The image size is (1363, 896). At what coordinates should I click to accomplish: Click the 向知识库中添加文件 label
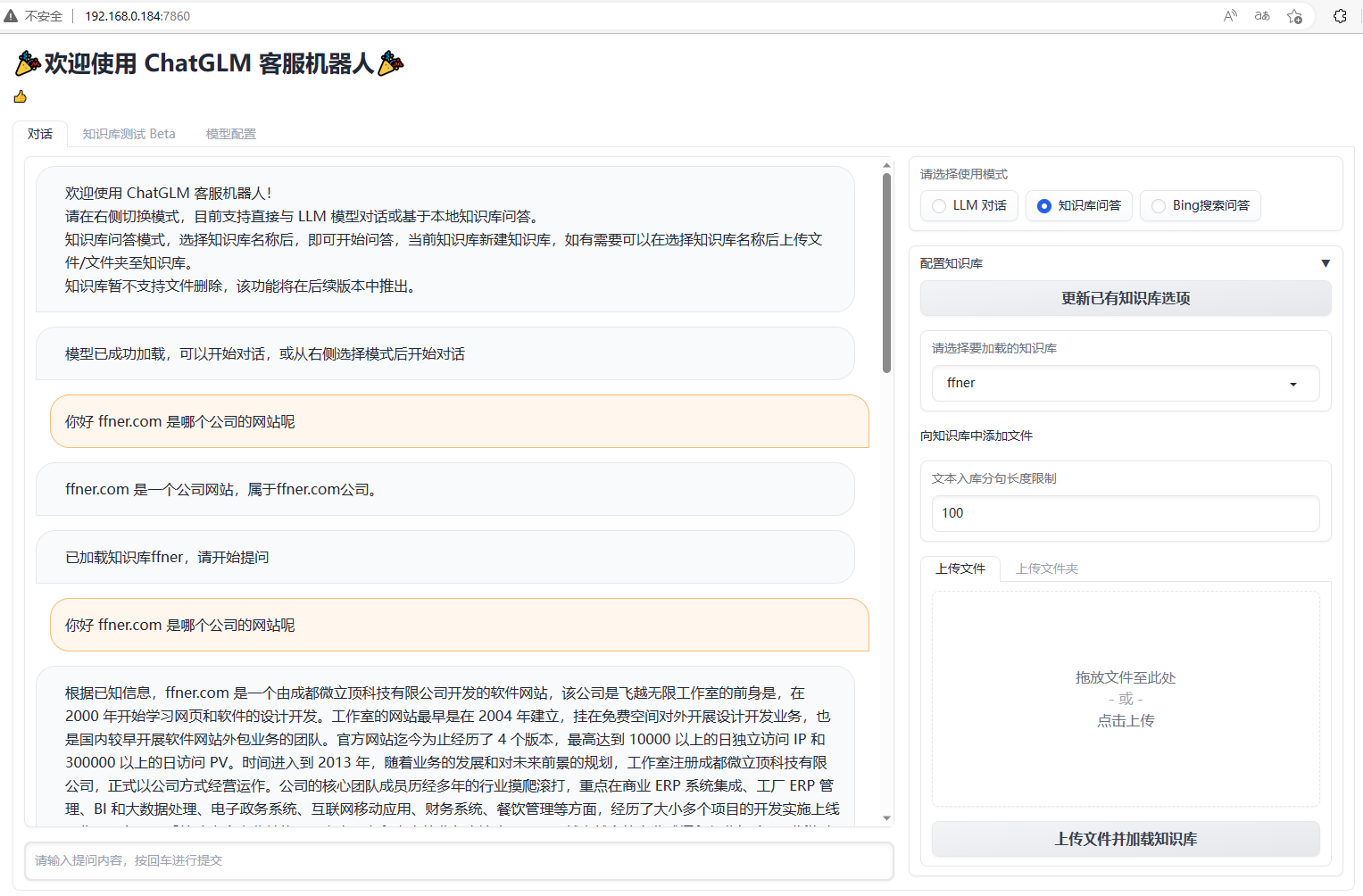[x=977, y=436]
